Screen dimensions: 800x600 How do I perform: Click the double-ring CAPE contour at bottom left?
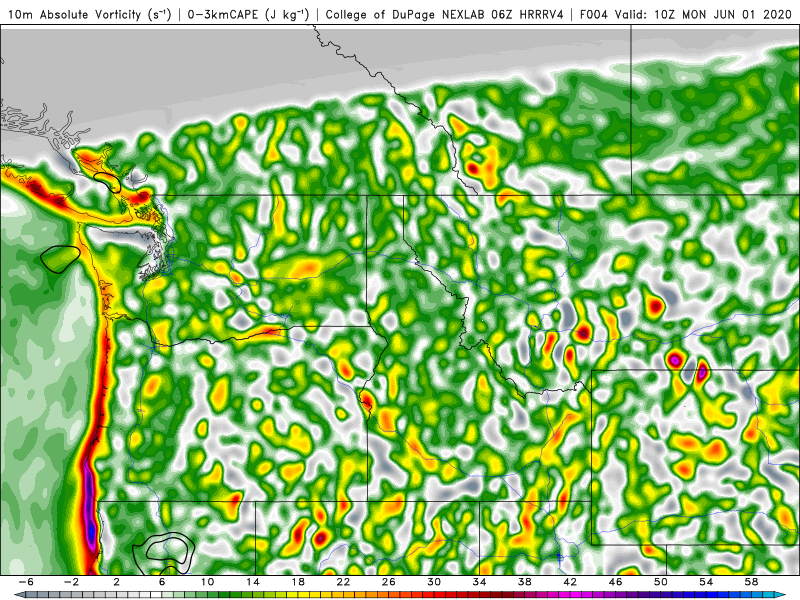pyautogui.click(x=164, y=552)
